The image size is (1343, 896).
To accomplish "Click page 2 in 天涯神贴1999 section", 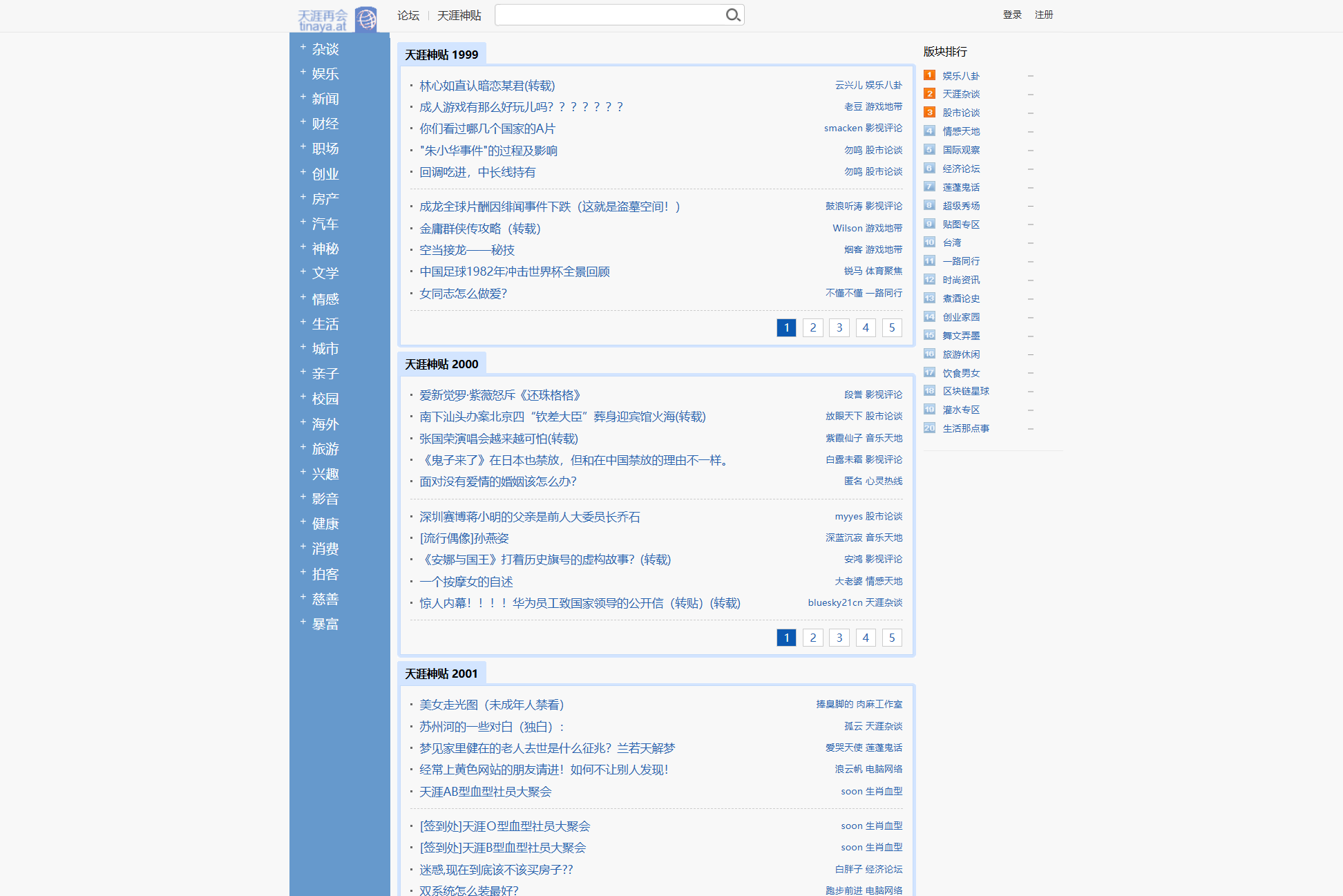I will [x=813, y=327].
